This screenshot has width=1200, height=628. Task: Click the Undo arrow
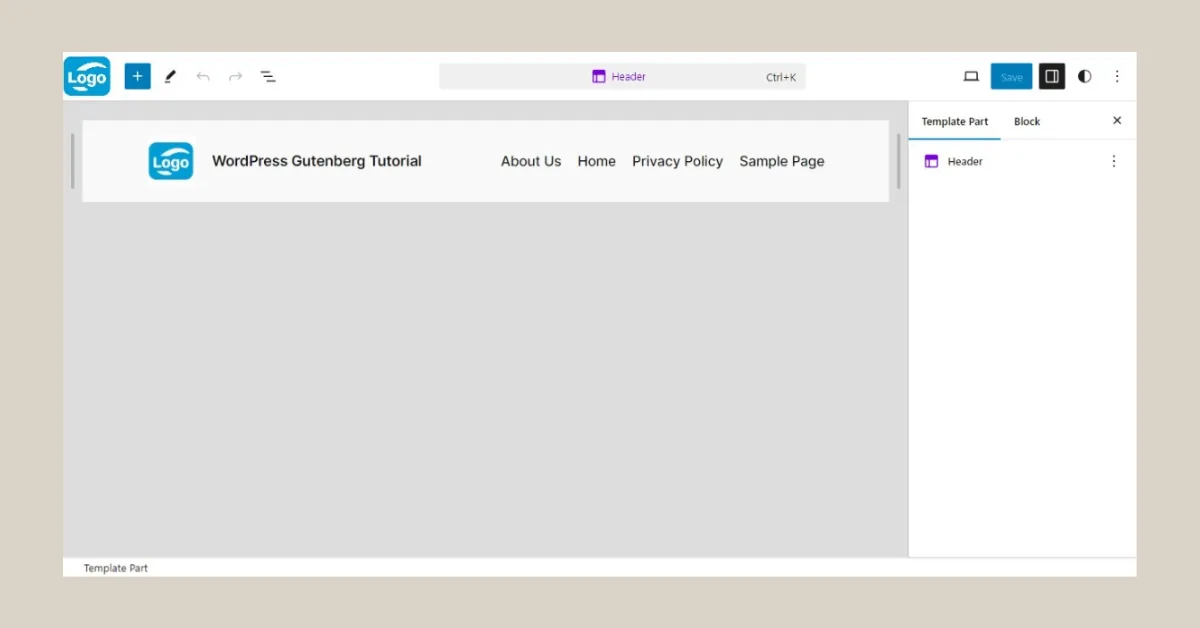click(203, 76)
